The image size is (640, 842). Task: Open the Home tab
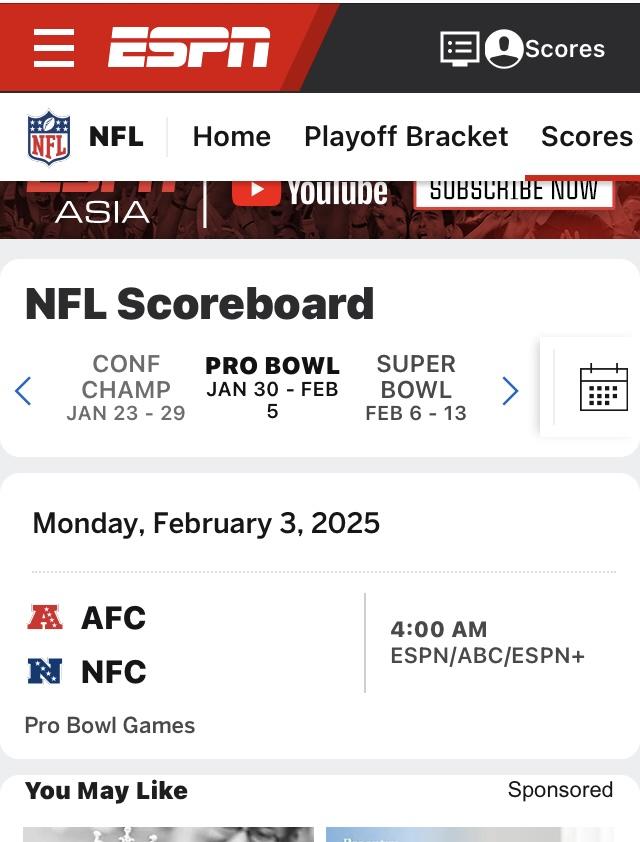231,136
